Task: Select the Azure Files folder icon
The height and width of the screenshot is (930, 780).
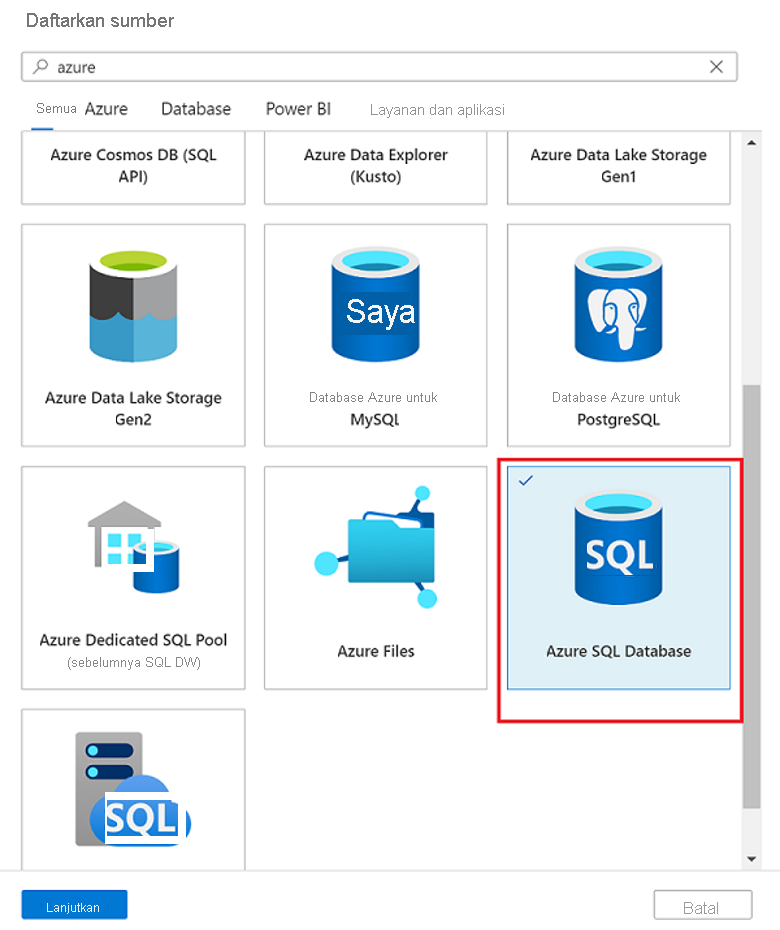Action: 375,547
